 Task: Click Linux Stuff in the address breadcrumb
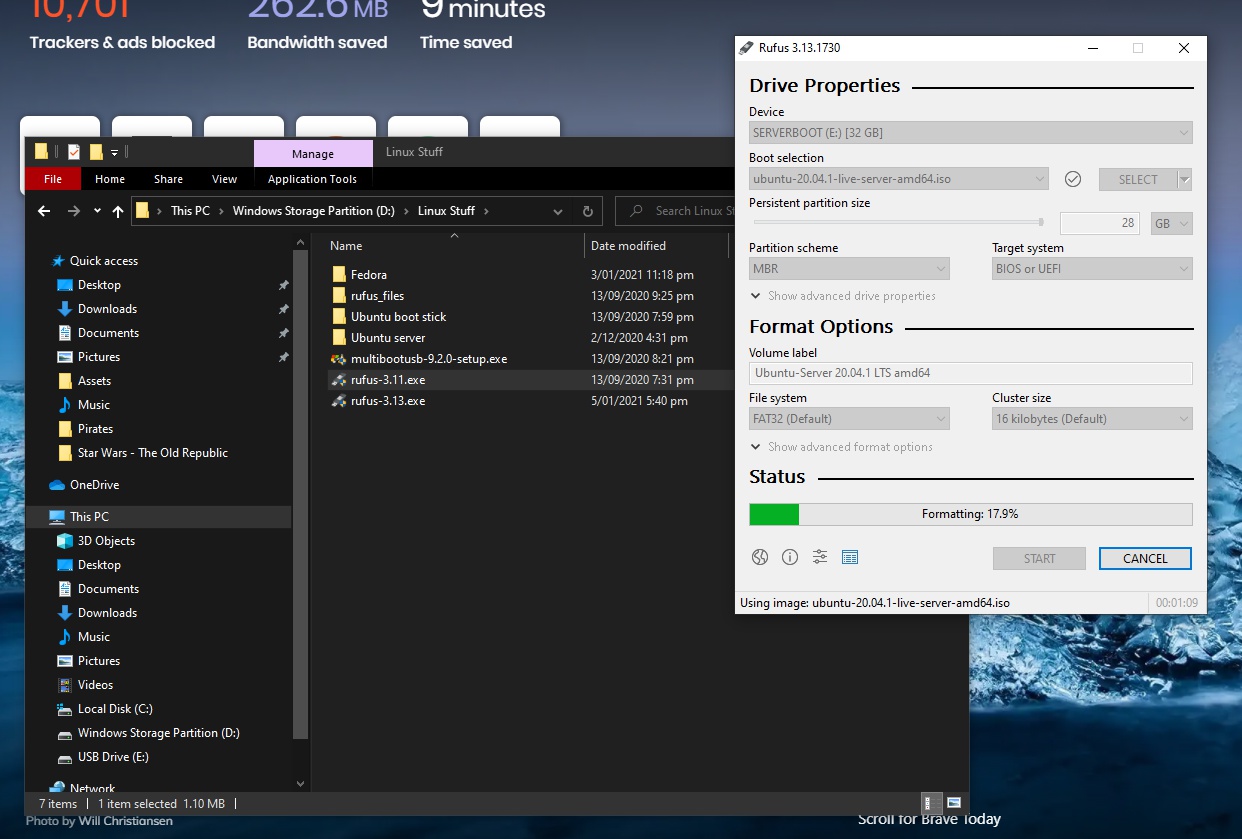pos(446,211)
